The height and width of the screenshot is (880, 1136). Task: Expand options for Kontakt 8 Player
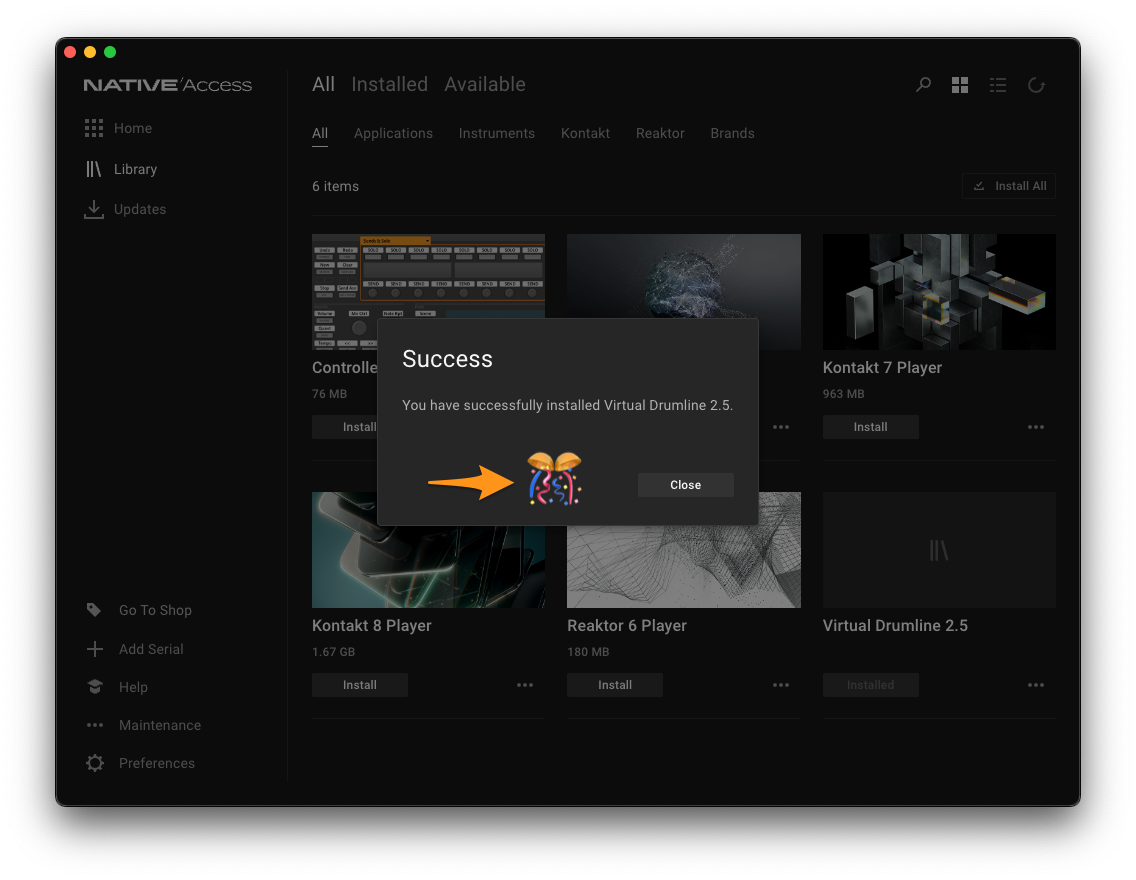525,684
